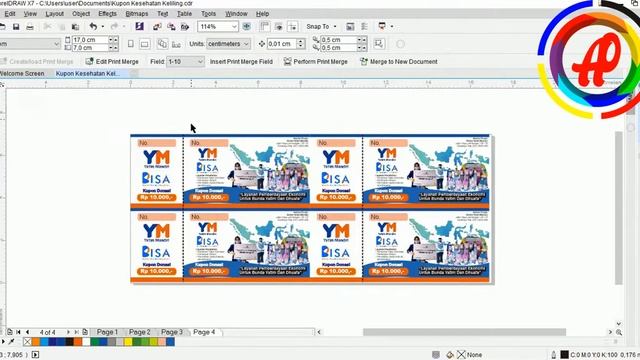Click the Treat as filled icon
The height and width of the screenshot is (360, 640).
coord(378,44)
